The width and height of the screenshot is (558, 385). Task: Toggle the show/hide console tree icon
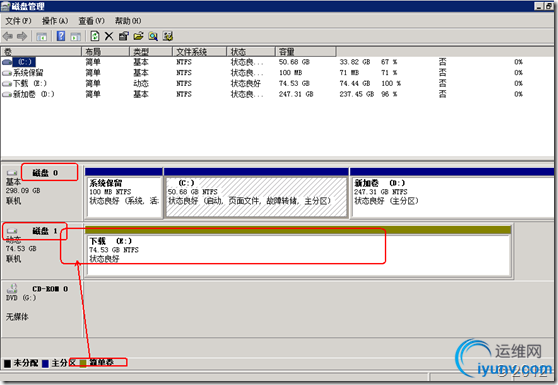(x=41, y=36)
